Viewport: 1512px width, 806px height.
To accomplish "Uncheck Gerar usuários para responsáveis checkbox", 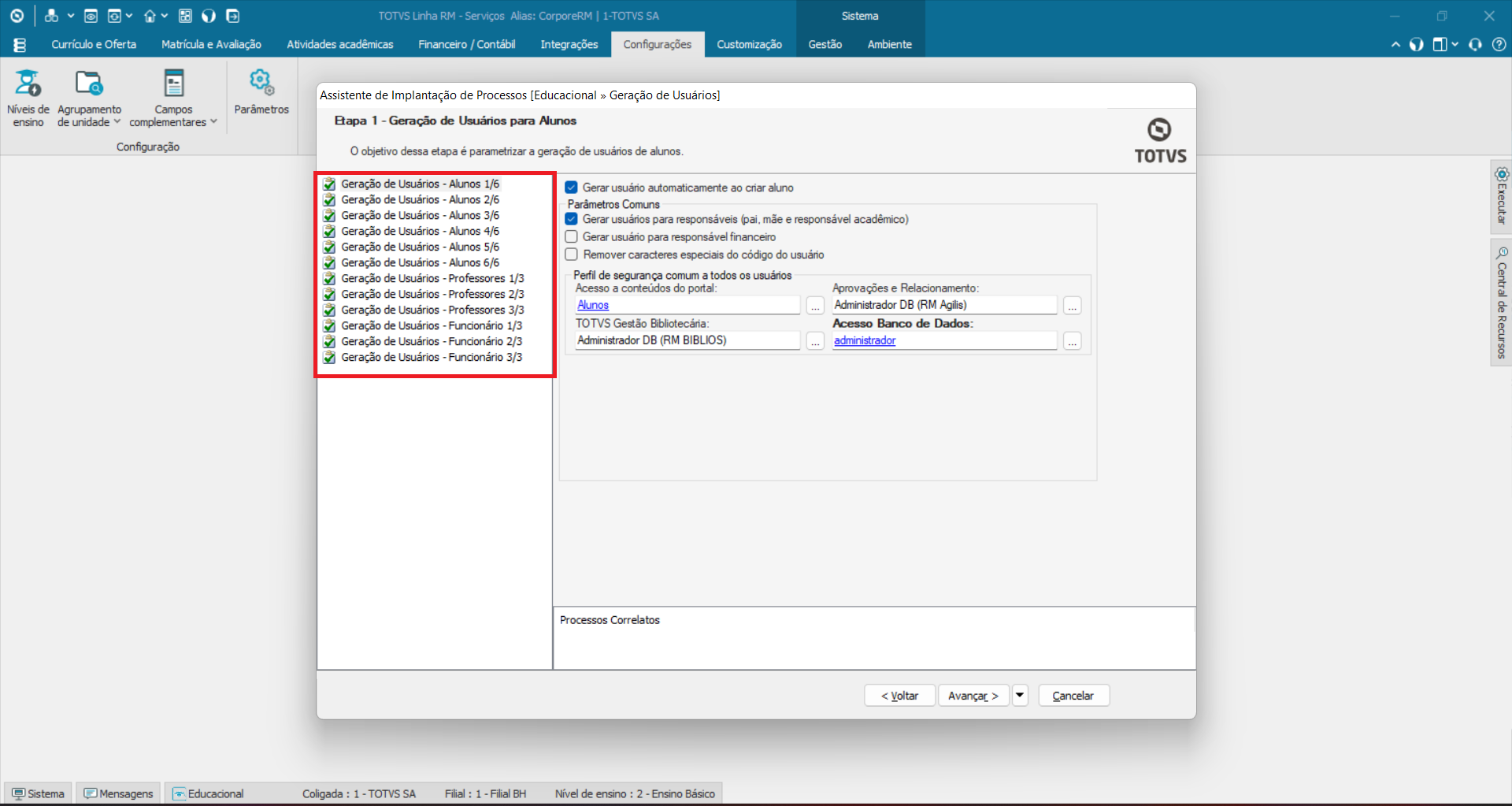I will click(x=572, y=219).
